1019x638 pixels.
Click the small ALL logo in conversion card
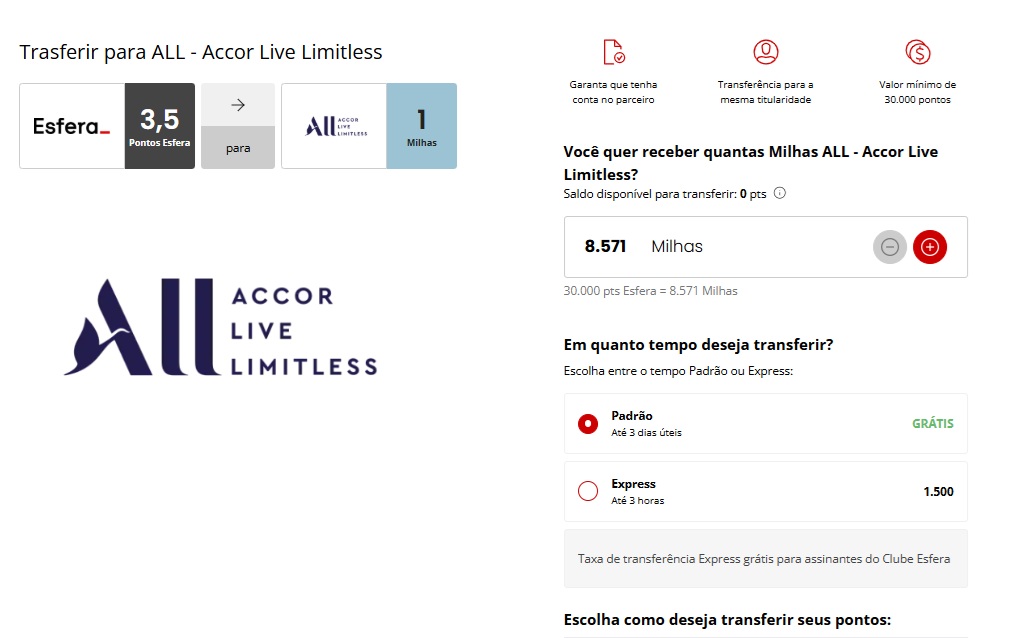coord(334,126)
